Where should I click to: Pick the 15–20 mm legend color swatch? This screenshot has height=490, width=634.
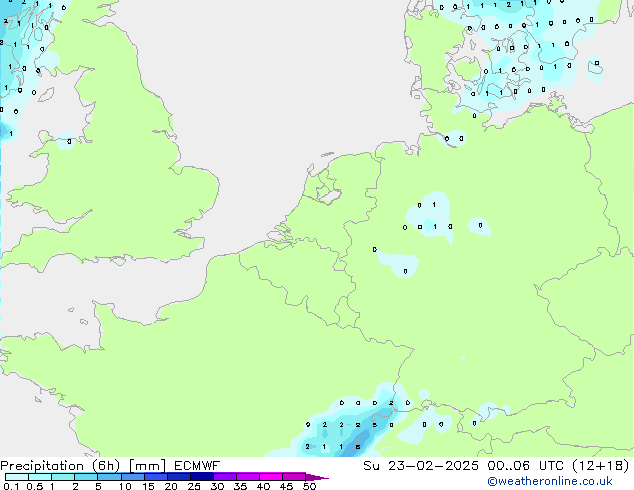click(x=155, y=477)
